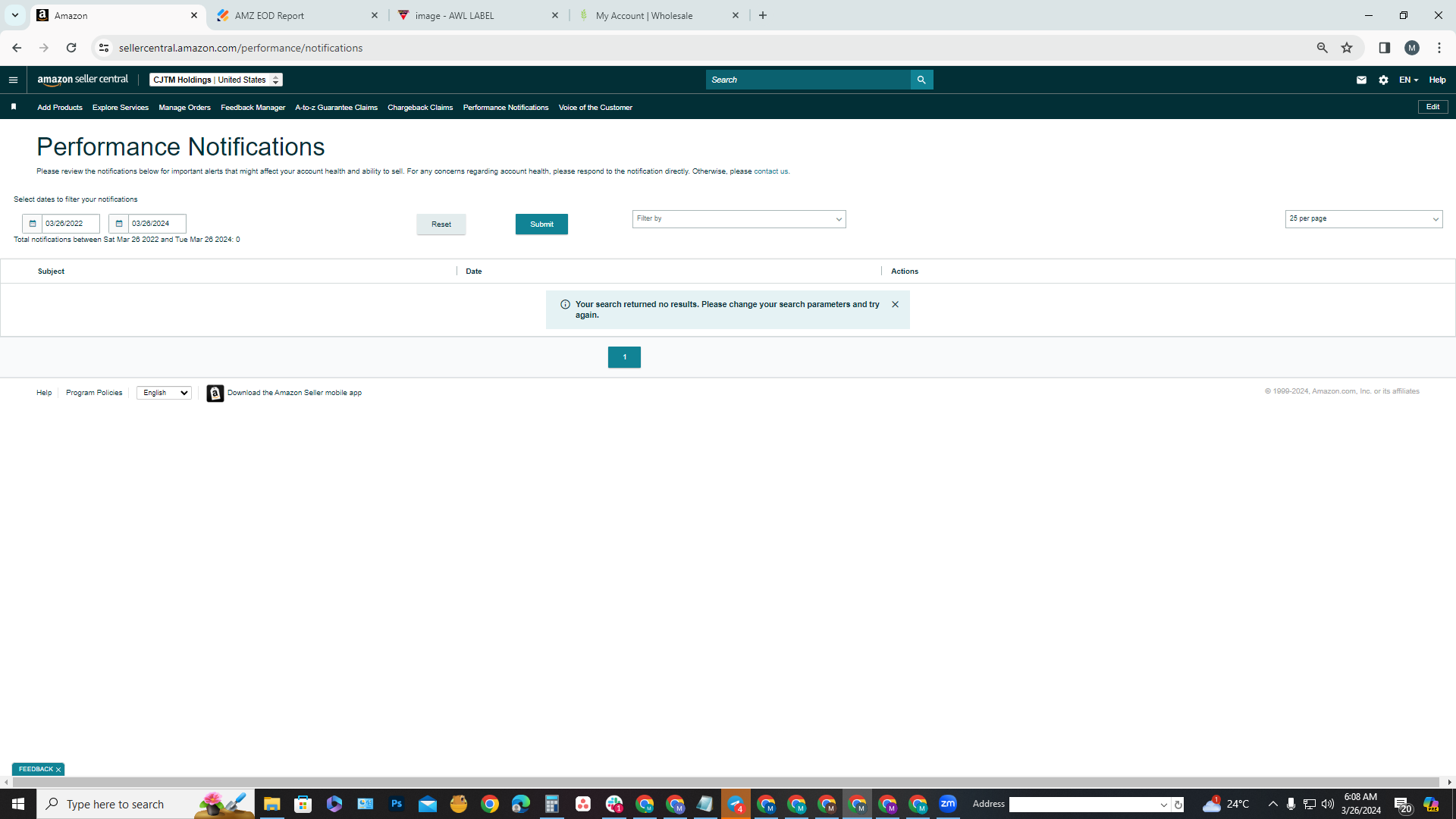
Task: Click the contact us link
Action: (770, 171)
